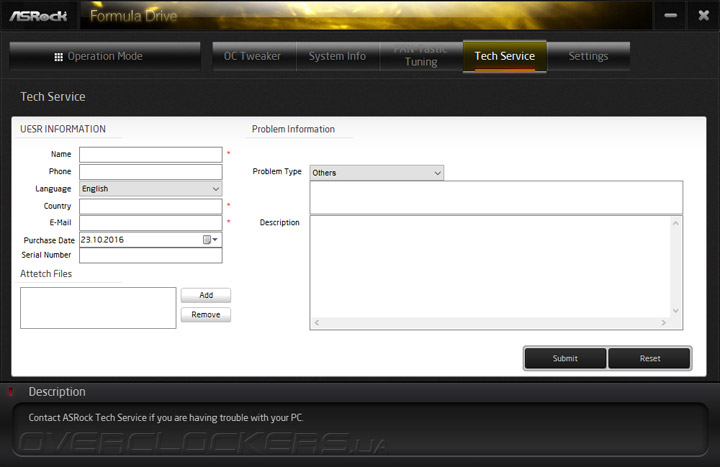This screenshot has width=720, height=467.
Task: Click the ASRock logo
Action: pos(39,16)
